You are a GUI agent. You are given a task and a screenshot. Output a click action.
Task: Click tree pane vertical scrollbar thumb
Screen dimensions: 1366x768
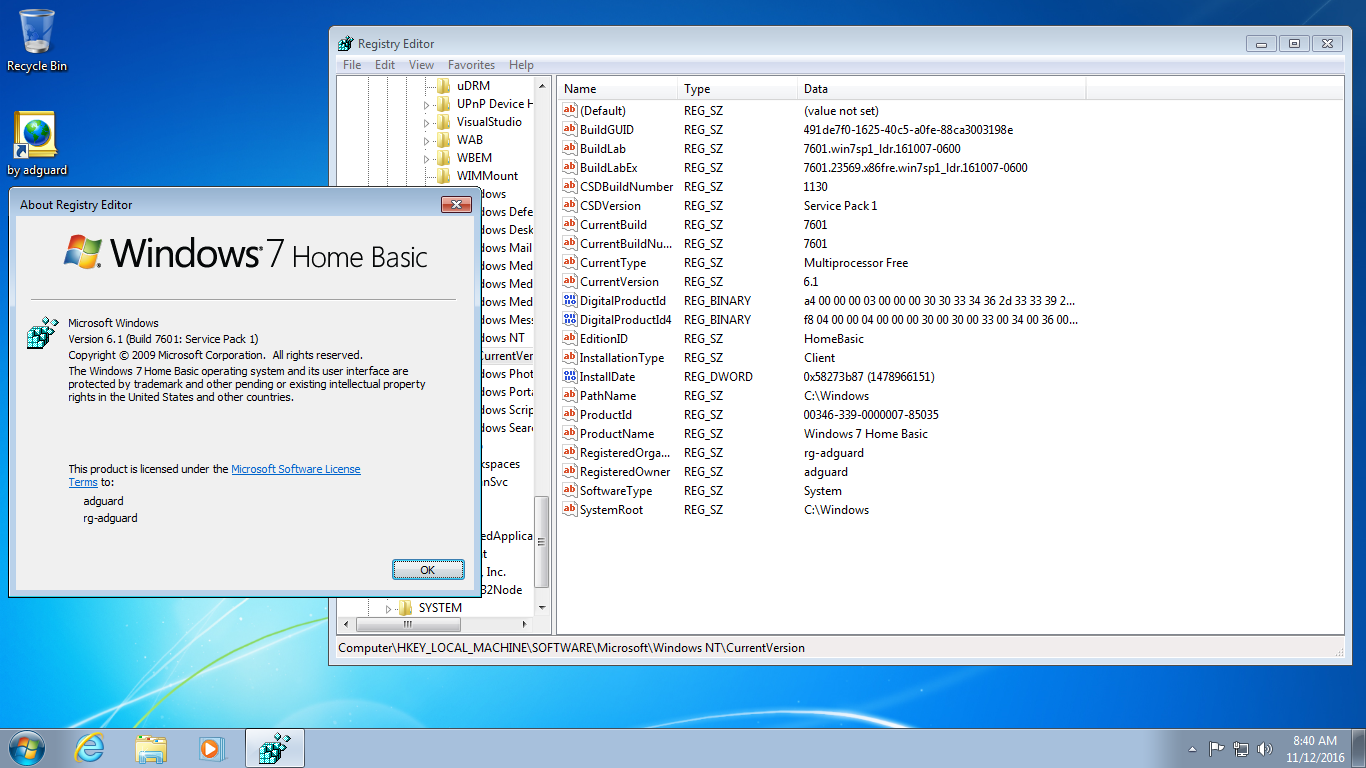[542, 543]
